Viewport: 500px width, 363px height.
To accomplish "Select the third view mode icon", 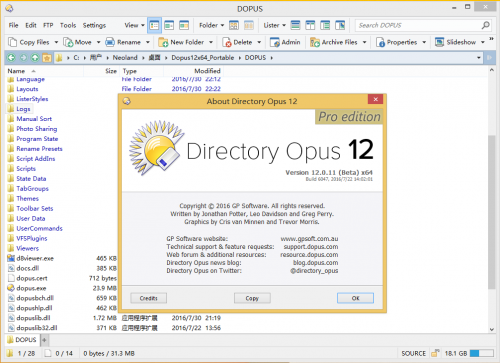I will pyautogui.click(x=184, y=25).
